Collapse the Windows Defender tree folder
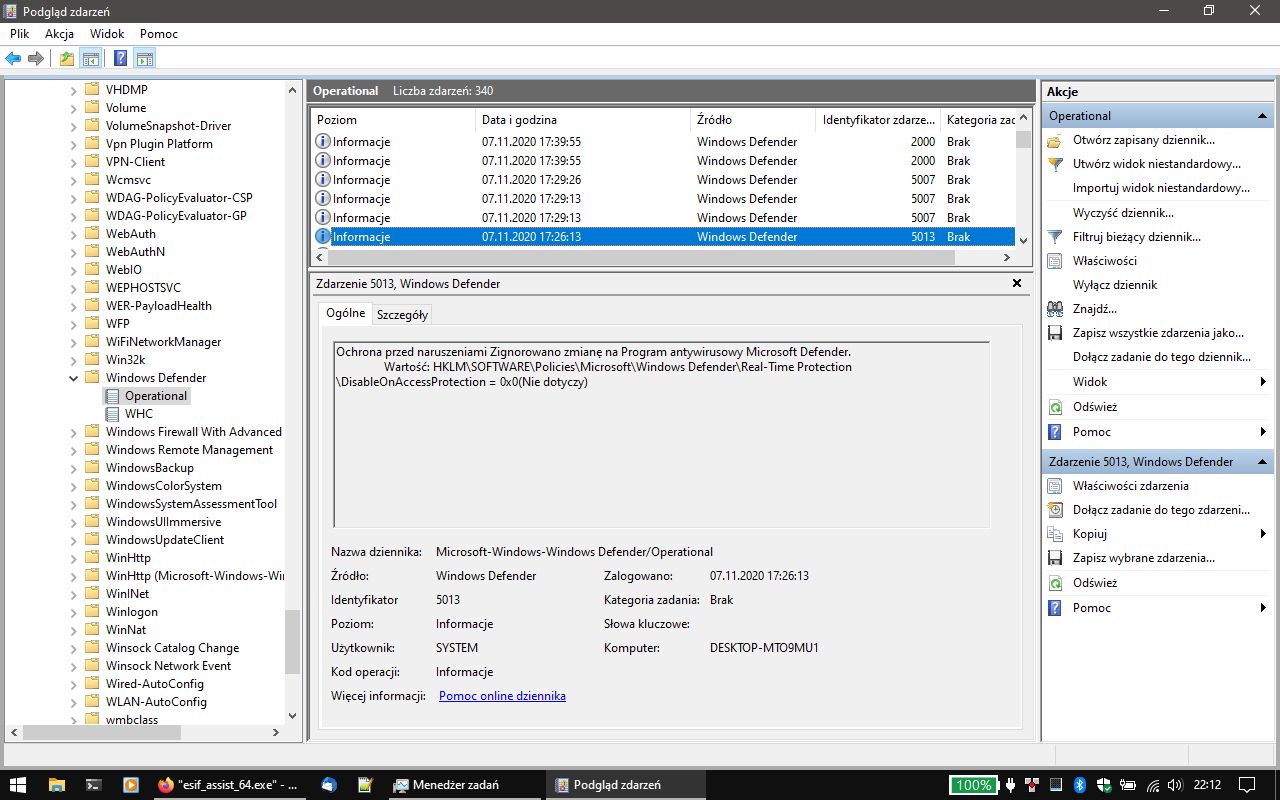Image resolution: width=1280 pixels, height=800 pixels. click(x=74, y=378)
